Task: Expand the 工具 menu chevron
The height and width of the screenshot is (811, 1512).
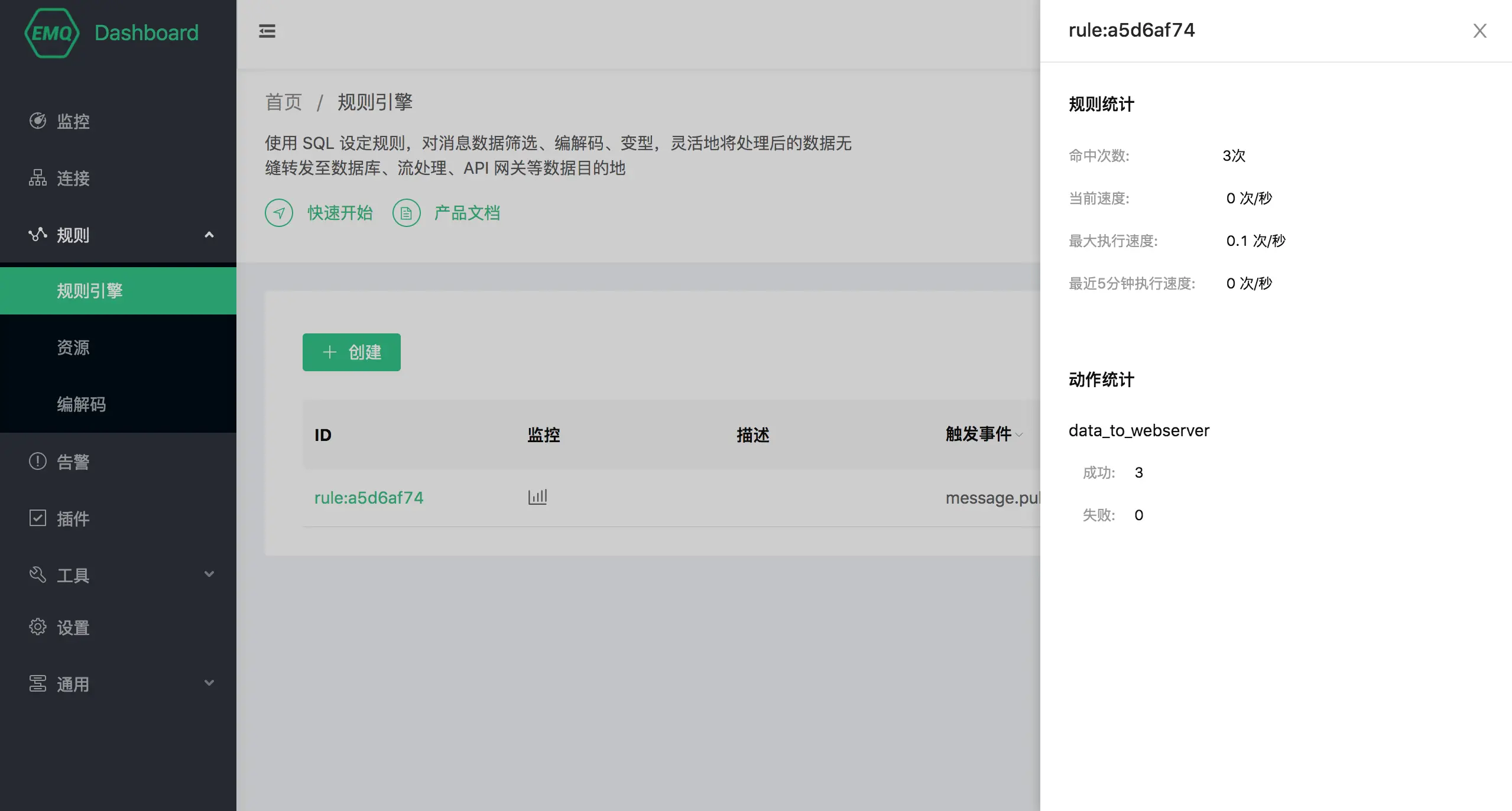Action: (x=209, y=574)
